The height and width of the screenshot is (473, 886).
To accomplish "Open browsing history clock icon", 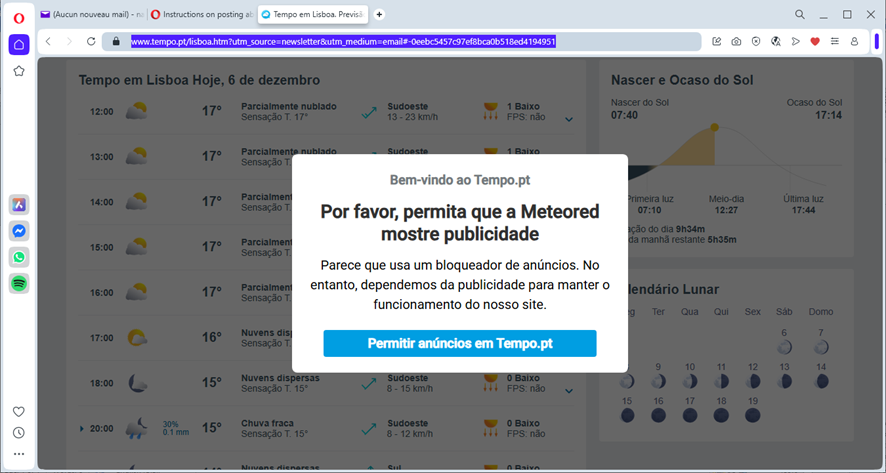I will point(19,433).
